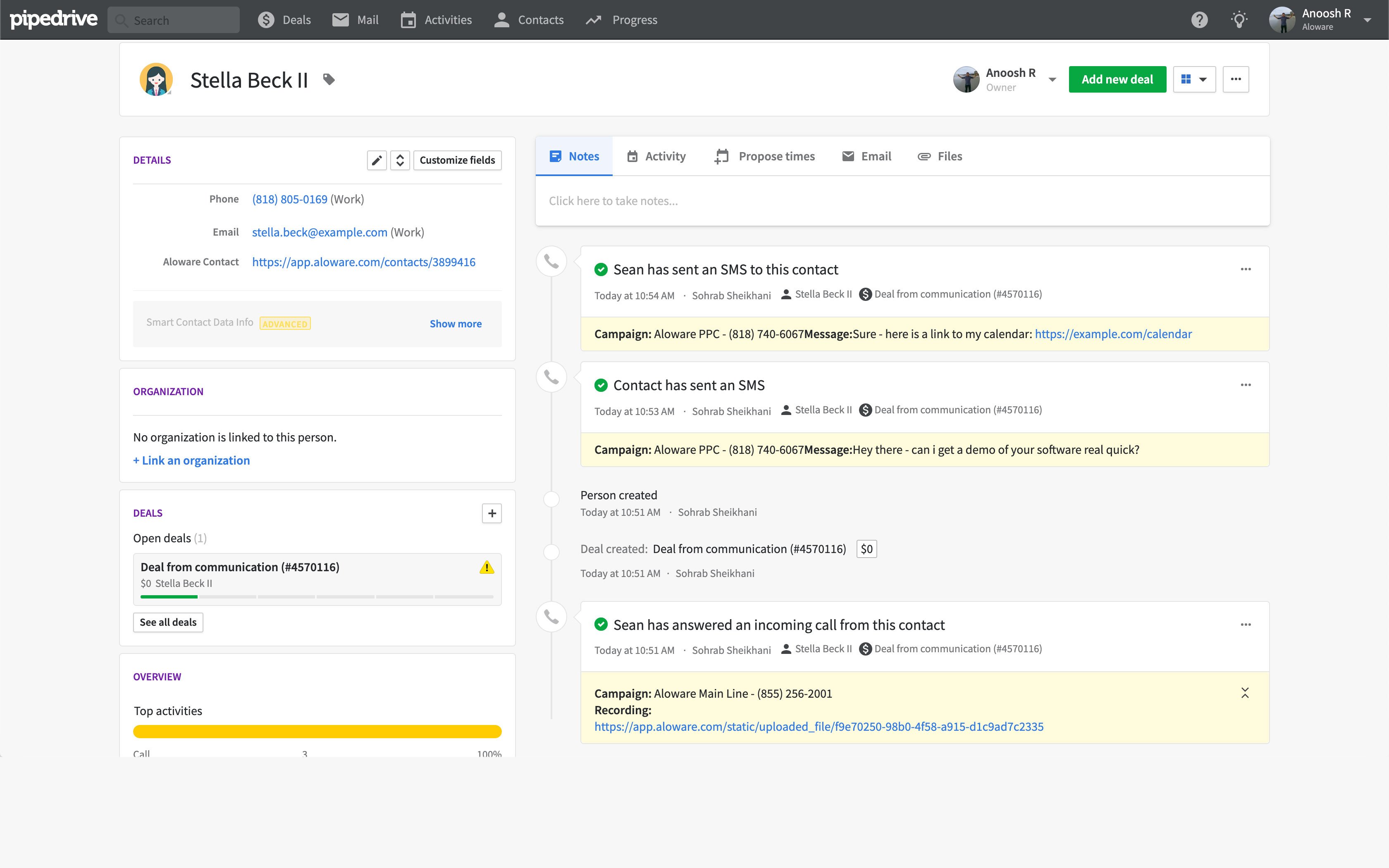Click the label tag icon next to name

329,79
